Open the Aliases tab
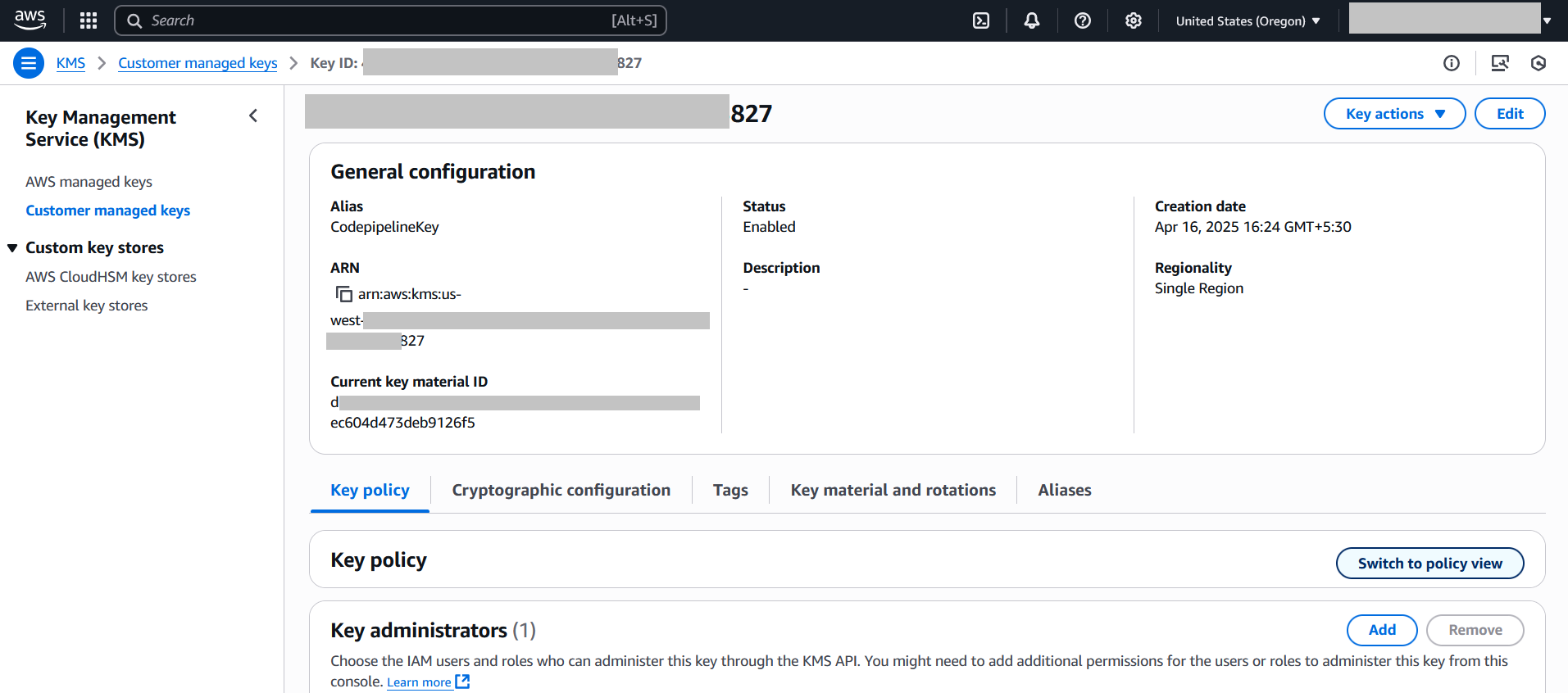 (x=1065, y=490)
